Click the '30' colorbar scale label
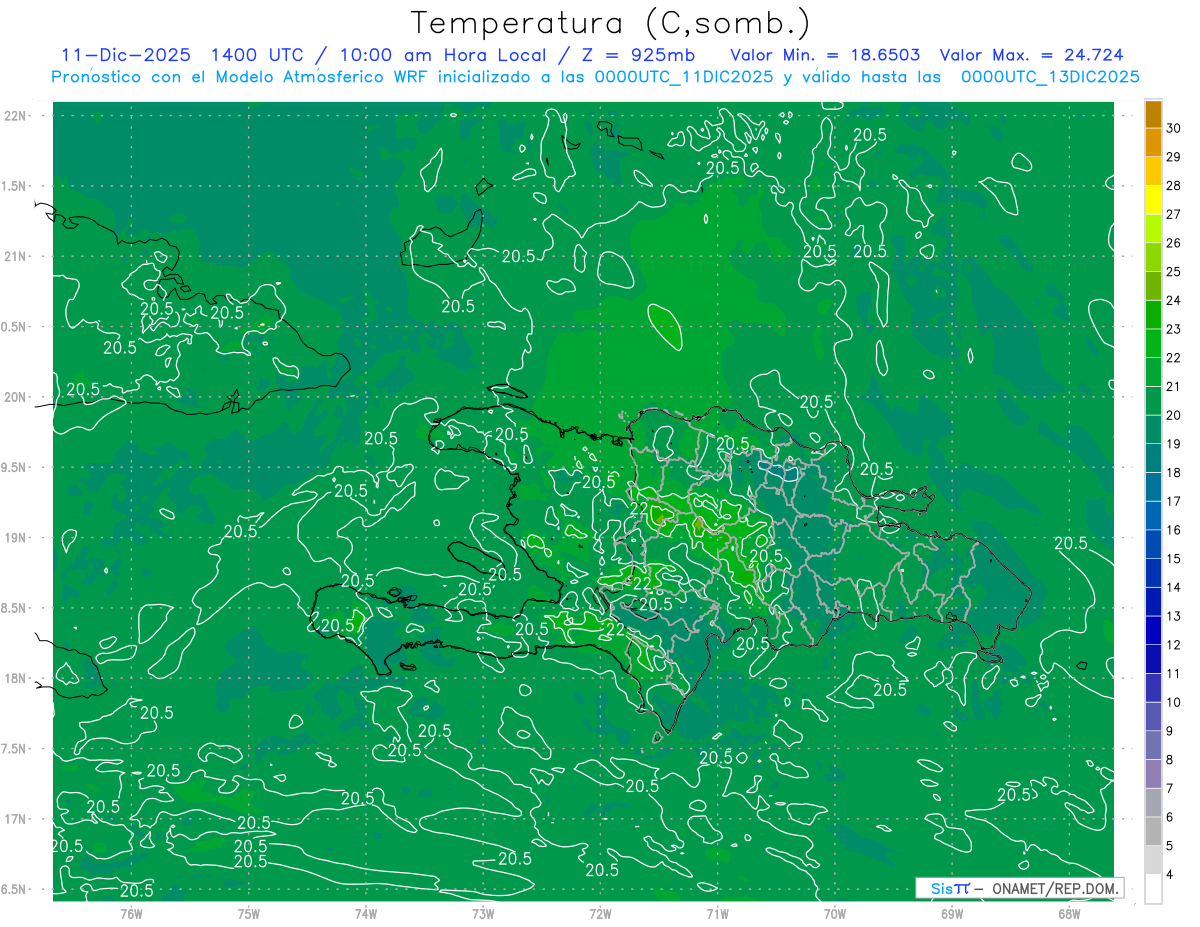The height and width of the screenshot is (927, 1200). point(1174,128)
